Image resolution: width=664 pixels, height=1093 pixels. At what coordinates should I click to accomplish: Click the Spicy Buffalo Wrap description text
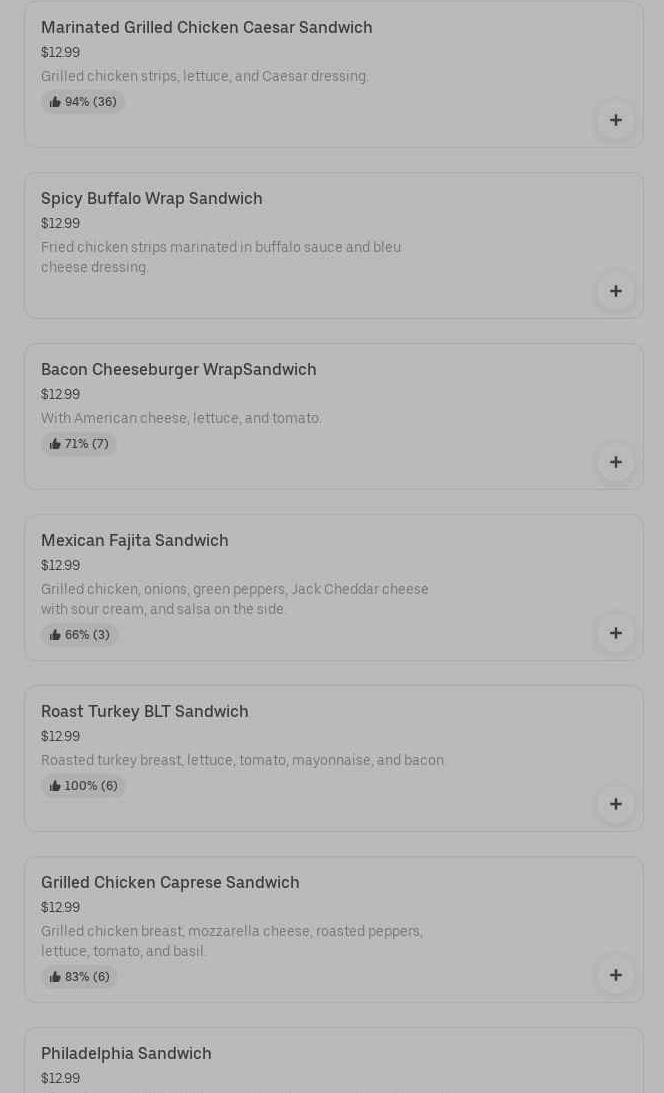pyautogui.click(x=220, y=257)
